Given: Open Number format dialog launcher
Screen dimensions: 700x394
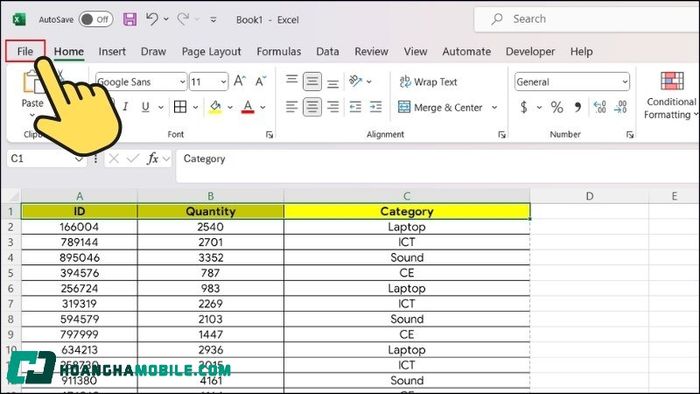Looking at the screenshot, I should coord(630,134).
